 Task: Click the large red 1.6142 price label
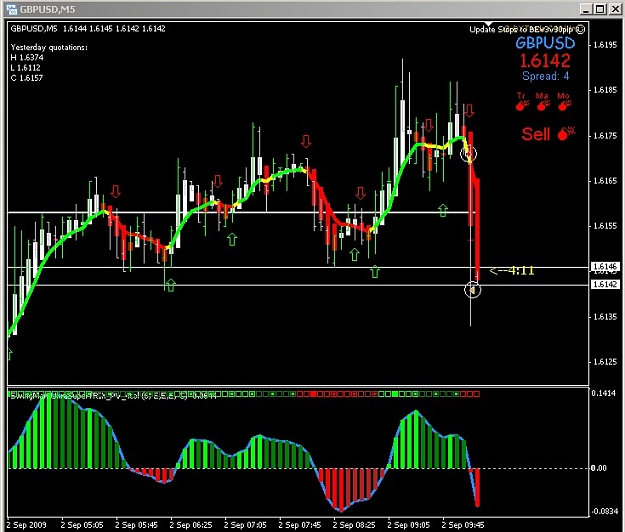pos(545,61)
